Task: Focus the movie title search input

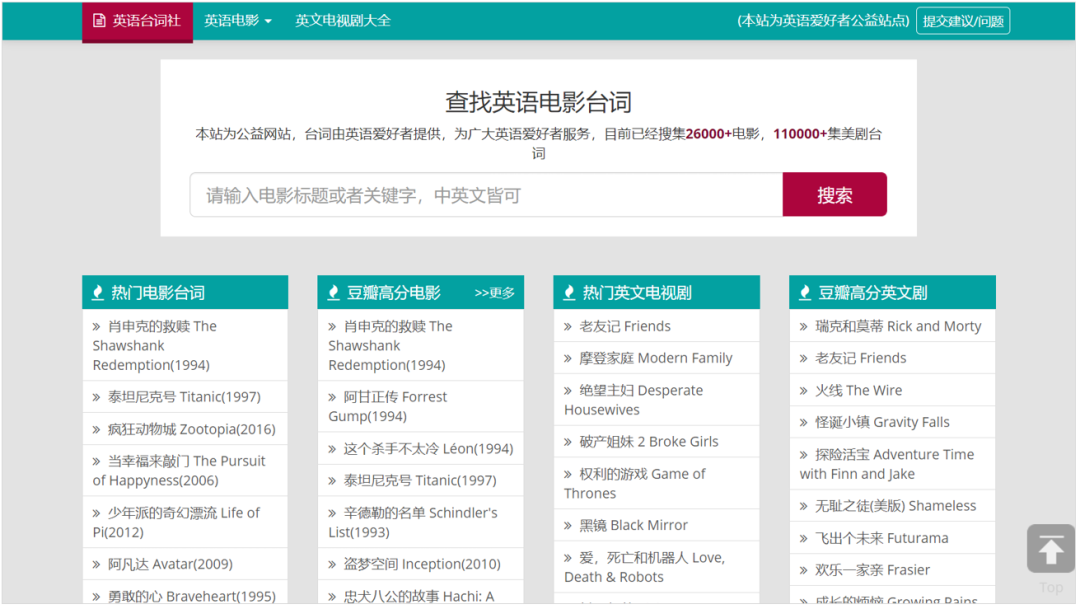Action: pos(486,195)
